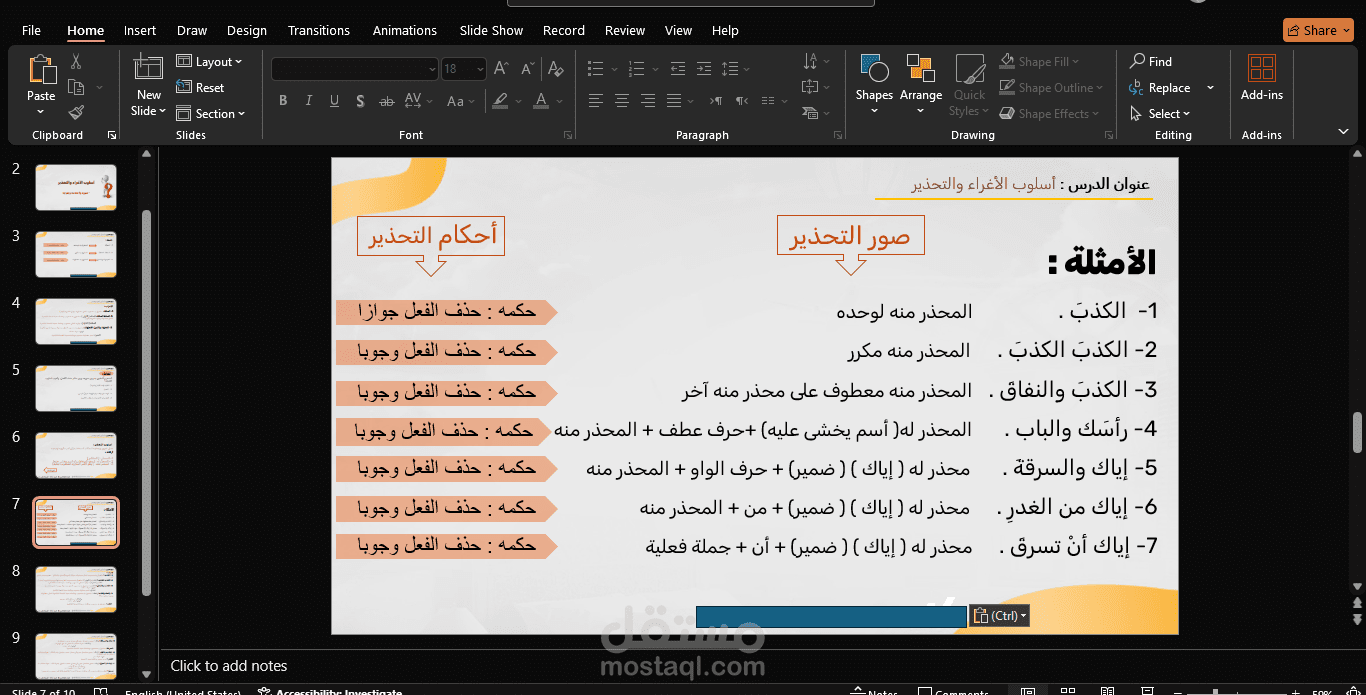Select slide 3 thumbnail

[x=76, y=254]
